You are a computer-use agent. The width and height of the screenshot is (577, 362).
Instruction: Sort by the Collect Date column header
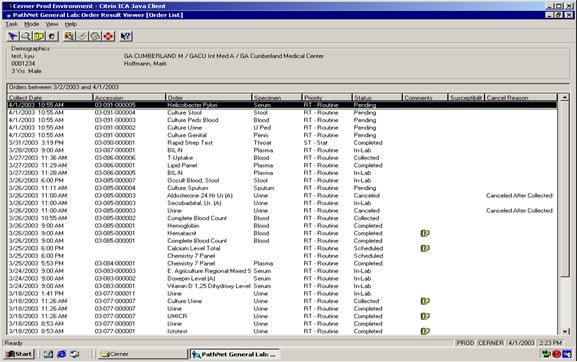point(50,97)
